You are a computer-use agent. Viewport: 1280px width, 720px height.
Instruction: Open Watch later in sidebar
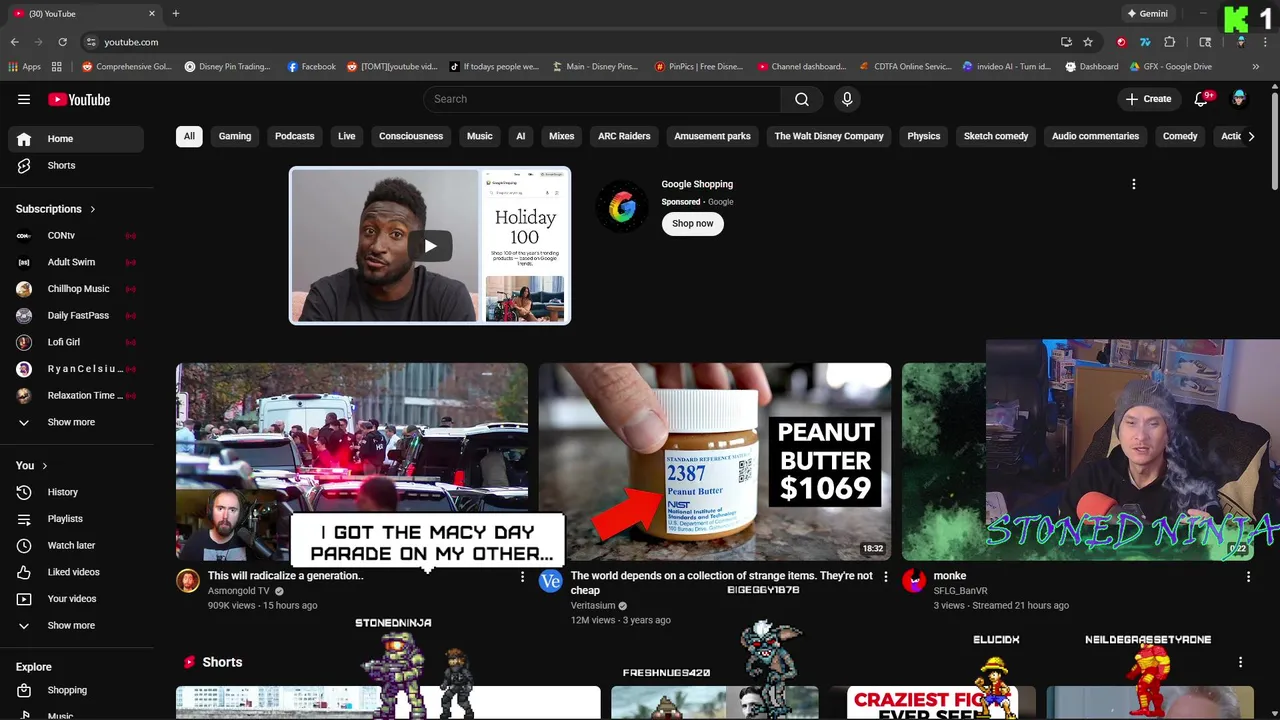(76, 545)
